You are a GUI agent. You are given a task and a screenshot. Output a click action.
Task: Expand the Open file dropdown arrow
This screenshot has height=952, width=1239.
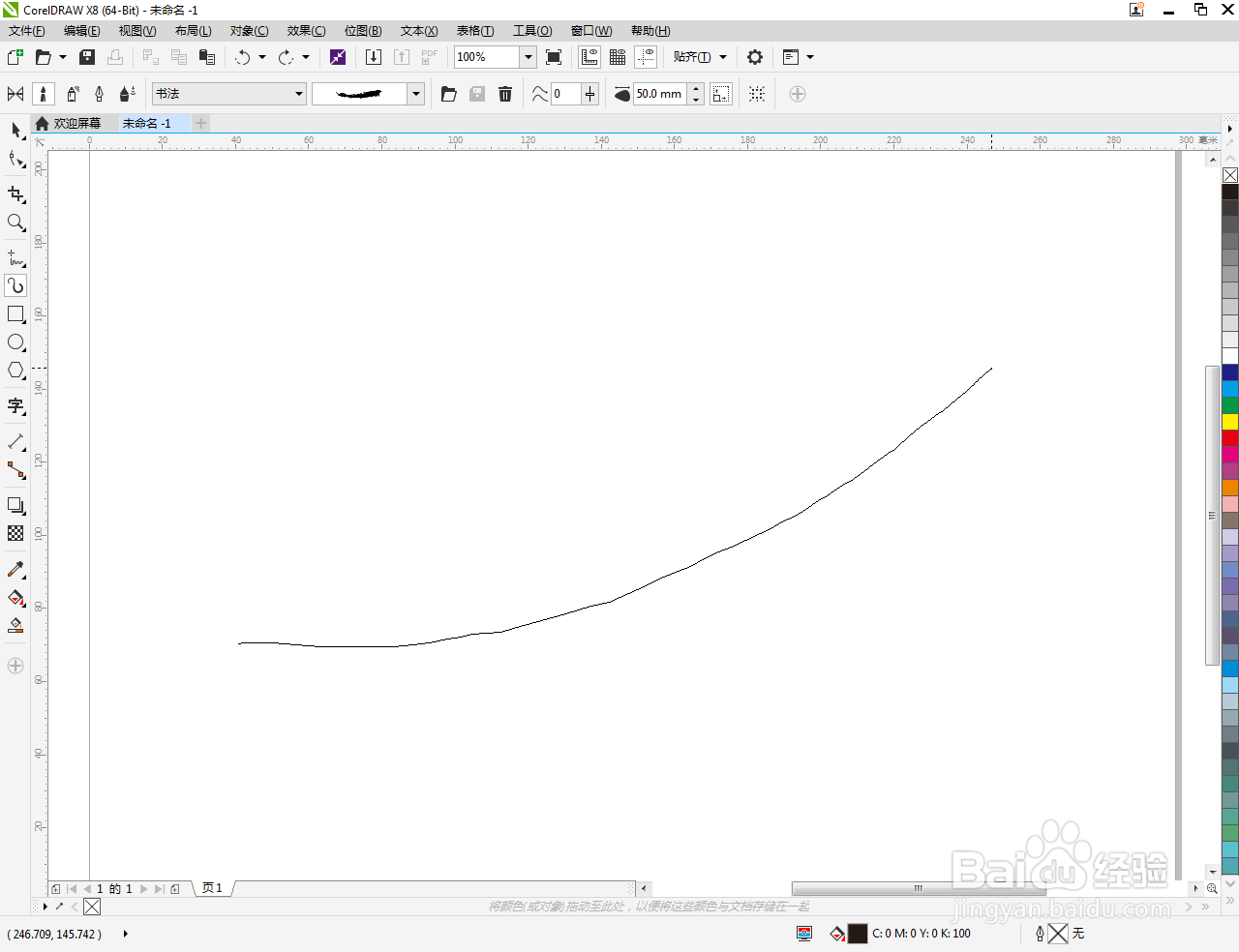(63, 57)
